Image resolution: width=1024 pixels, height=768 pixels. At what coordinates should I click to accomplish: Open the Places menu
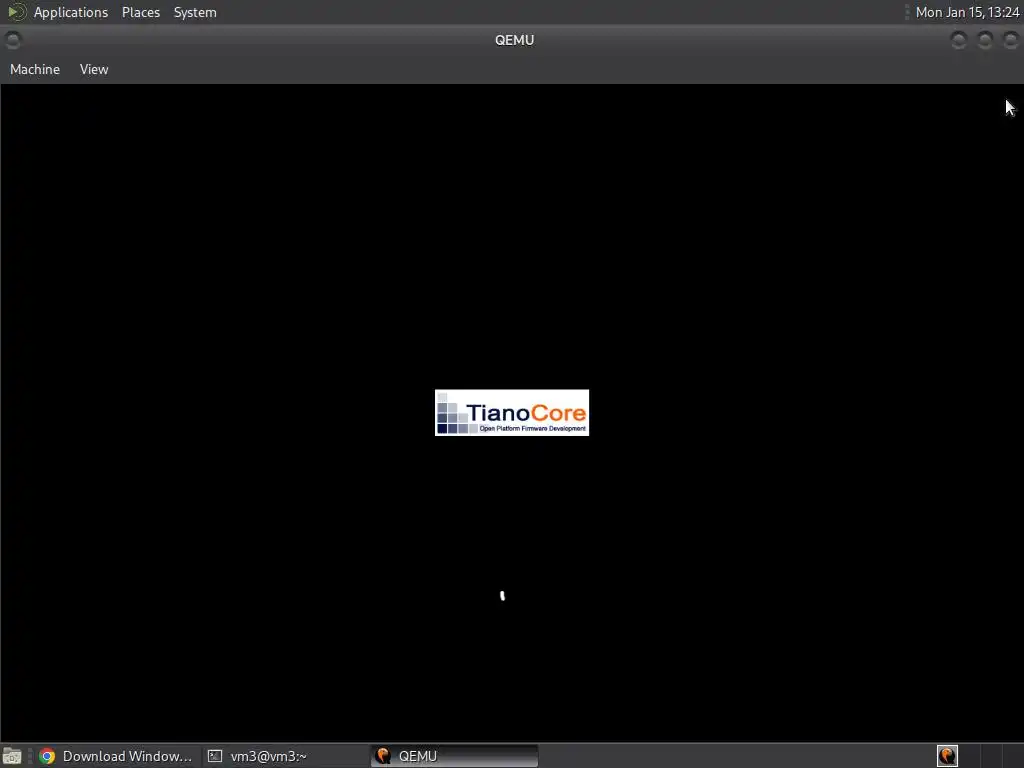pos(140,12)
